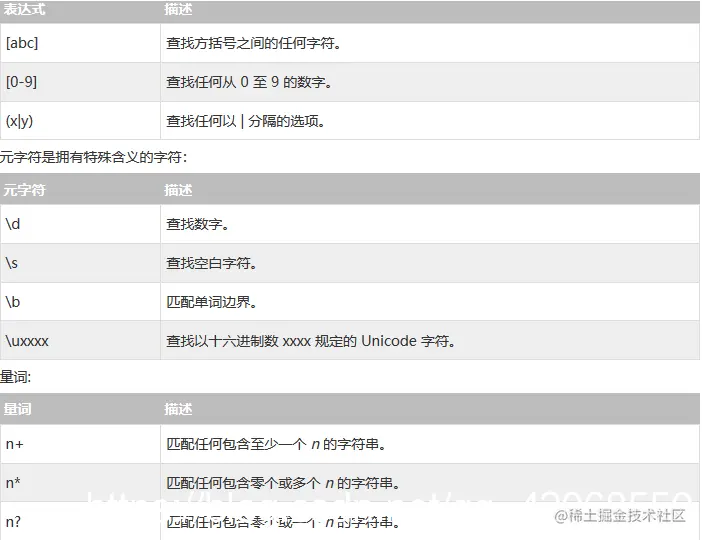The image size is (702, 540).
Task: Select description '查找任何以 | 分隔的选项。'
Action: click(x=245, y=121)
